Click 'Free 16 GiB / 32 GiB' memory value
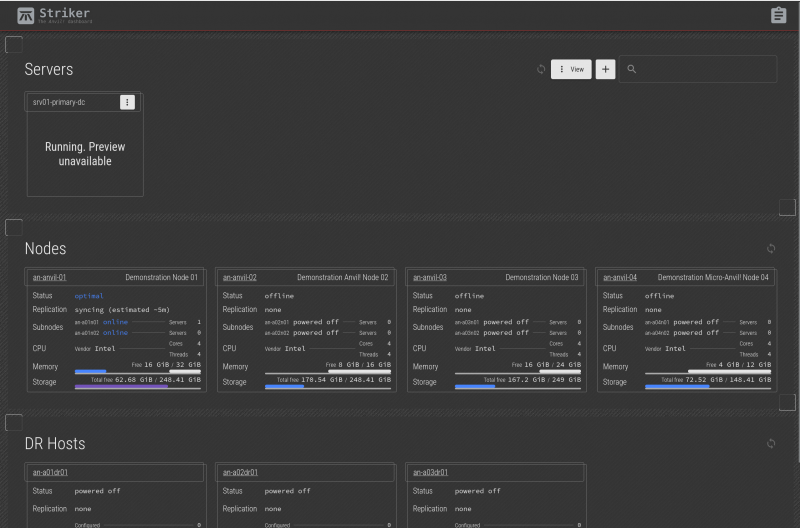800x528 pixels. coord(166,365)
